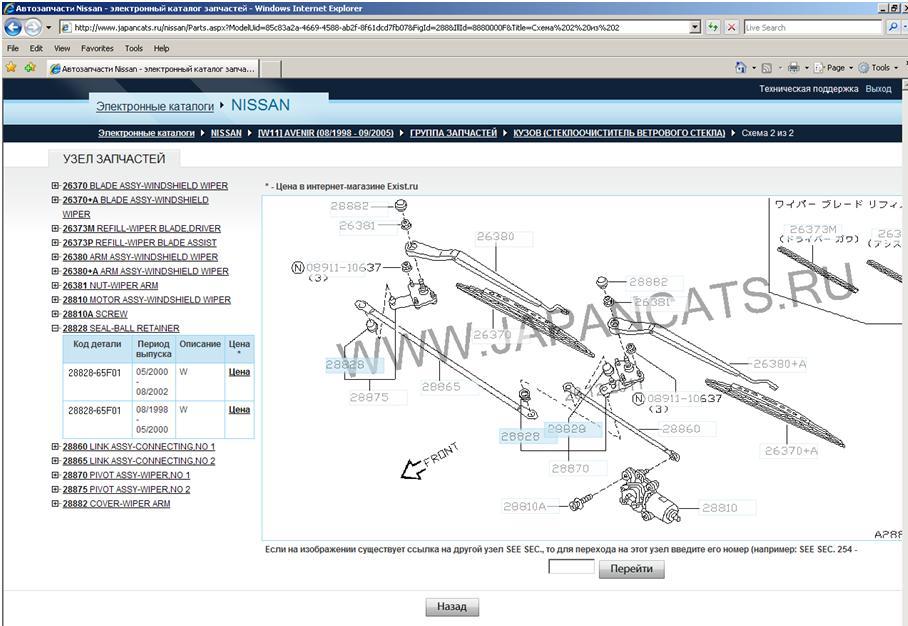Click the ГРУППА ЗАПЧАСТЕЙ breadcrumb link
The image size is (908, 626).
[453, 133]
